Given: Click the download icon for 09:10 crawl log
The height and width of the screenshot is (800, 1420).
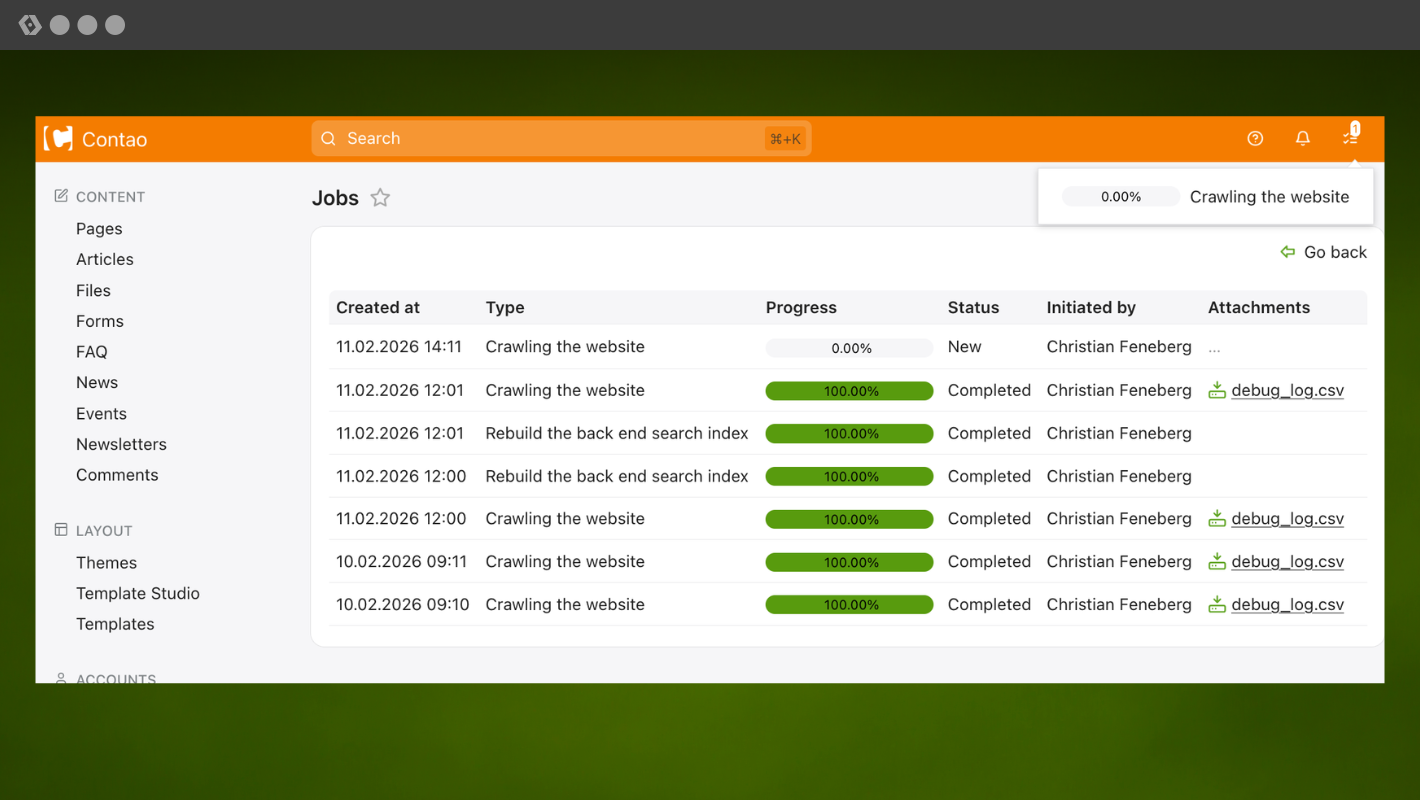Looking at the screenshot, I should [x=1217, y=605].
